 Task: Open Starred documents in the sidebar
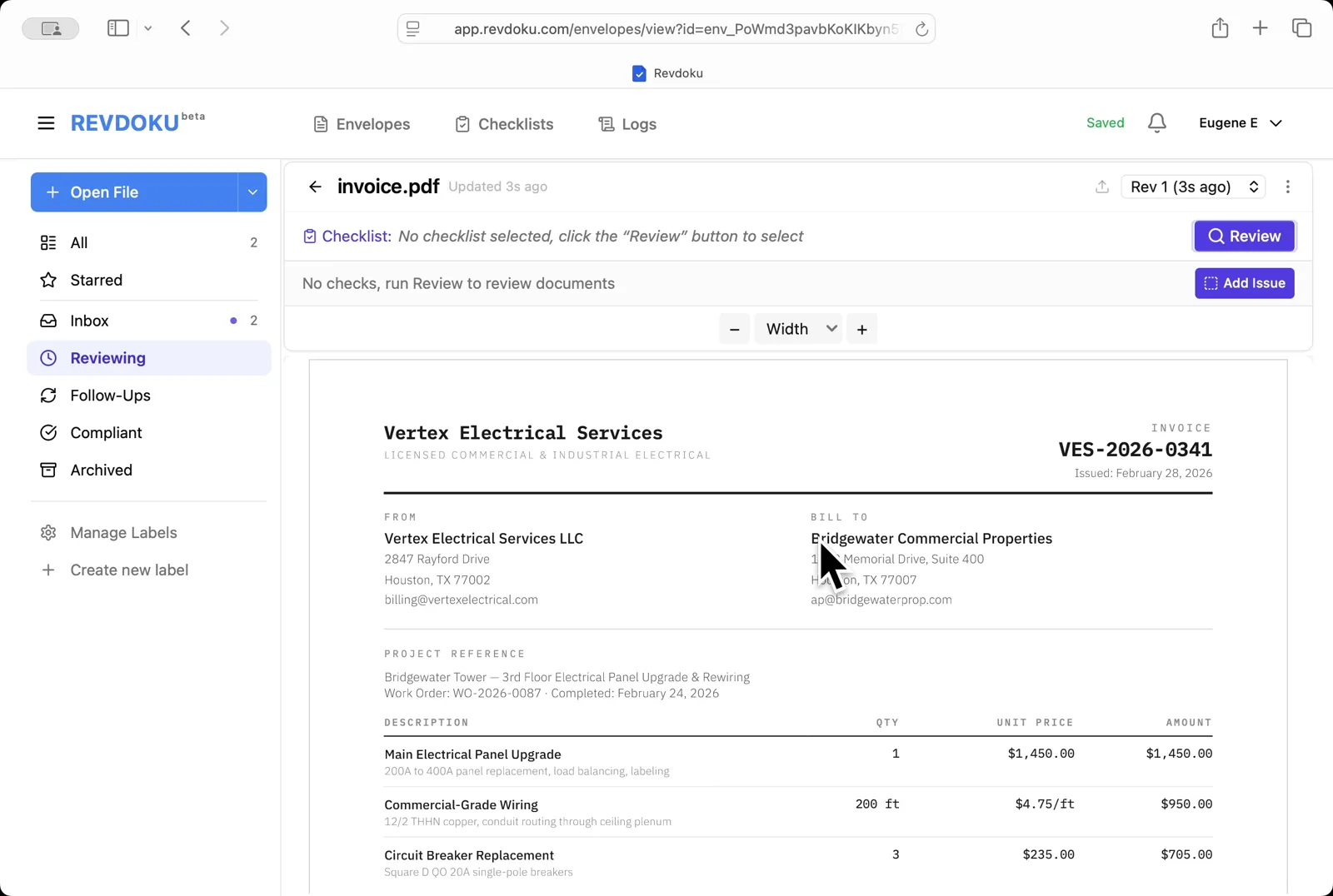(x=96, y=280)
